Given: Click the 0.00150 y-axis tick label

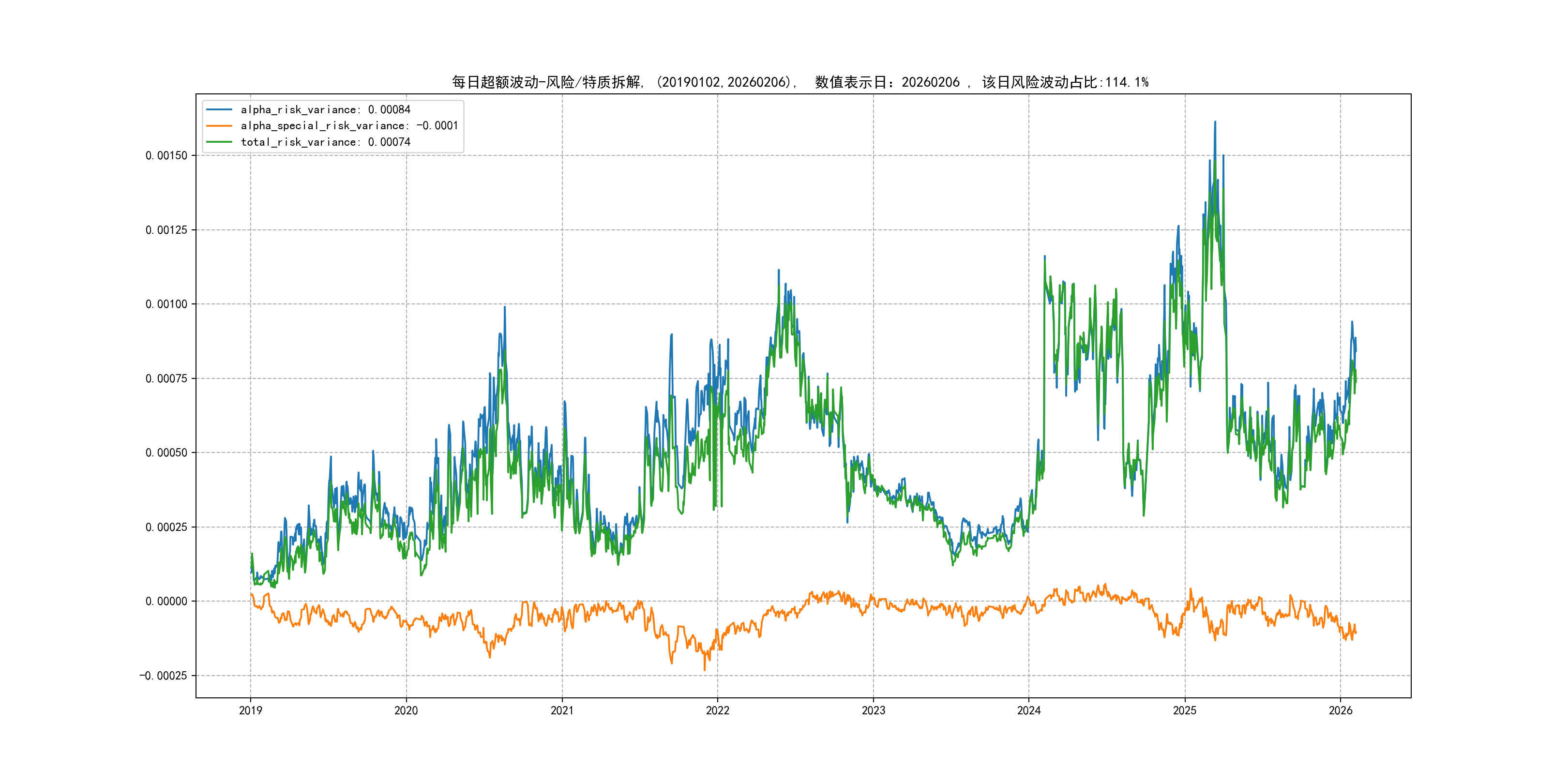Looking at the screenshot, I should pos(166,156).
